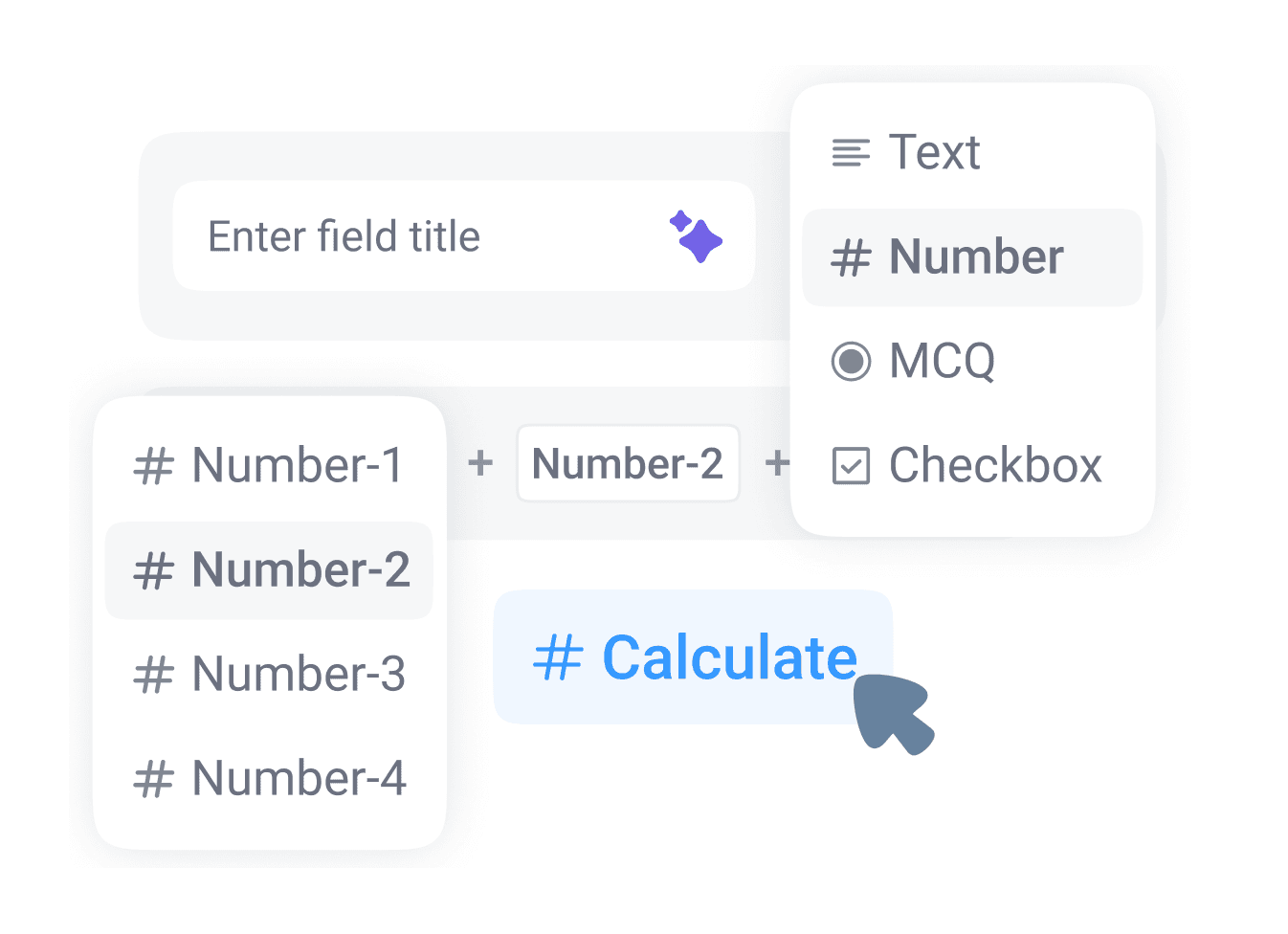This screenshot has width=1288, height=934.
Task: Click the purple AI sparkle icon
Action: [696, 236]
